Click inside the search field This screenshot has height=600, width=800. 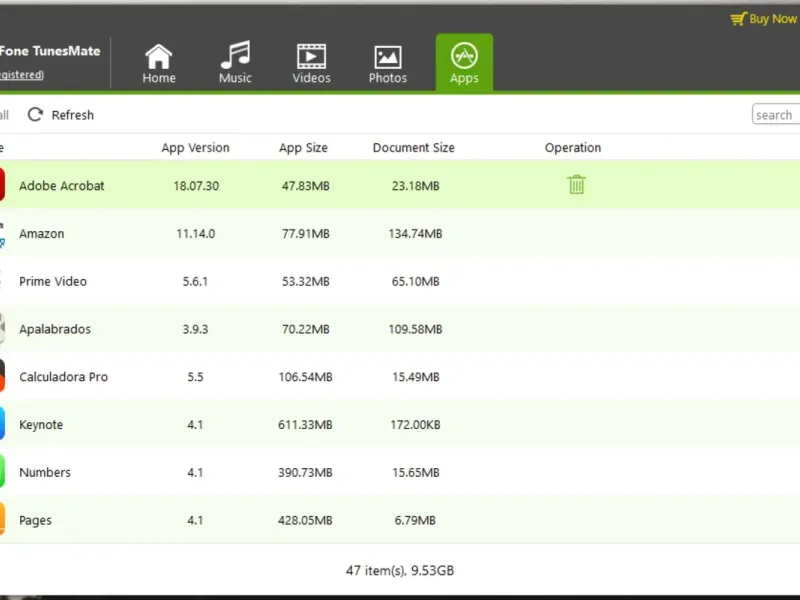[x=776, y=114]
